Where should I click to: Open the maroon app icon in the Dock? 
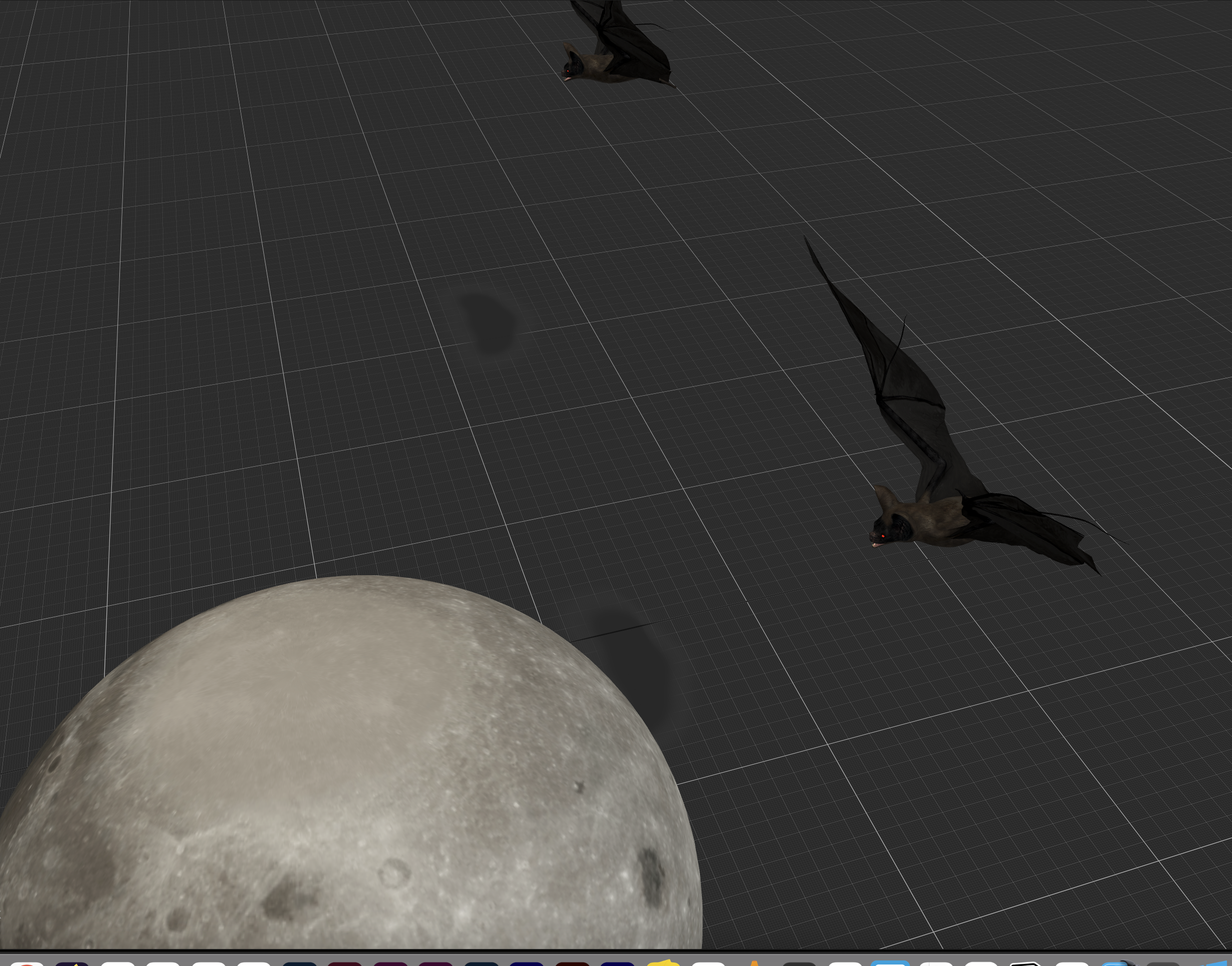tap(344, 963)
